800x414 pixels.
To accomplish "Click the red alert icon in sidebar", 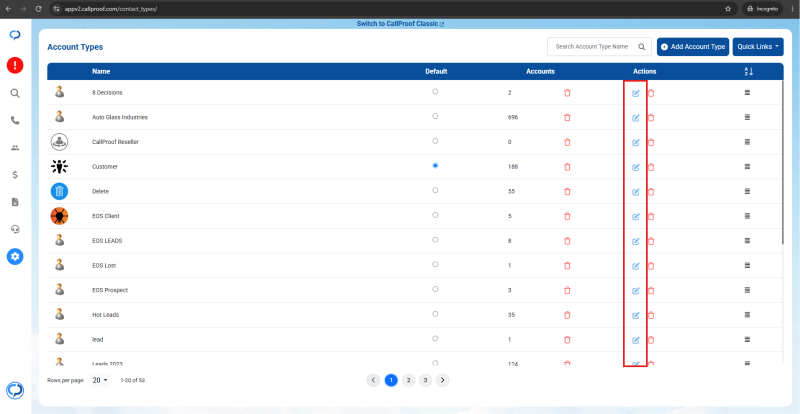I will 15,65.
